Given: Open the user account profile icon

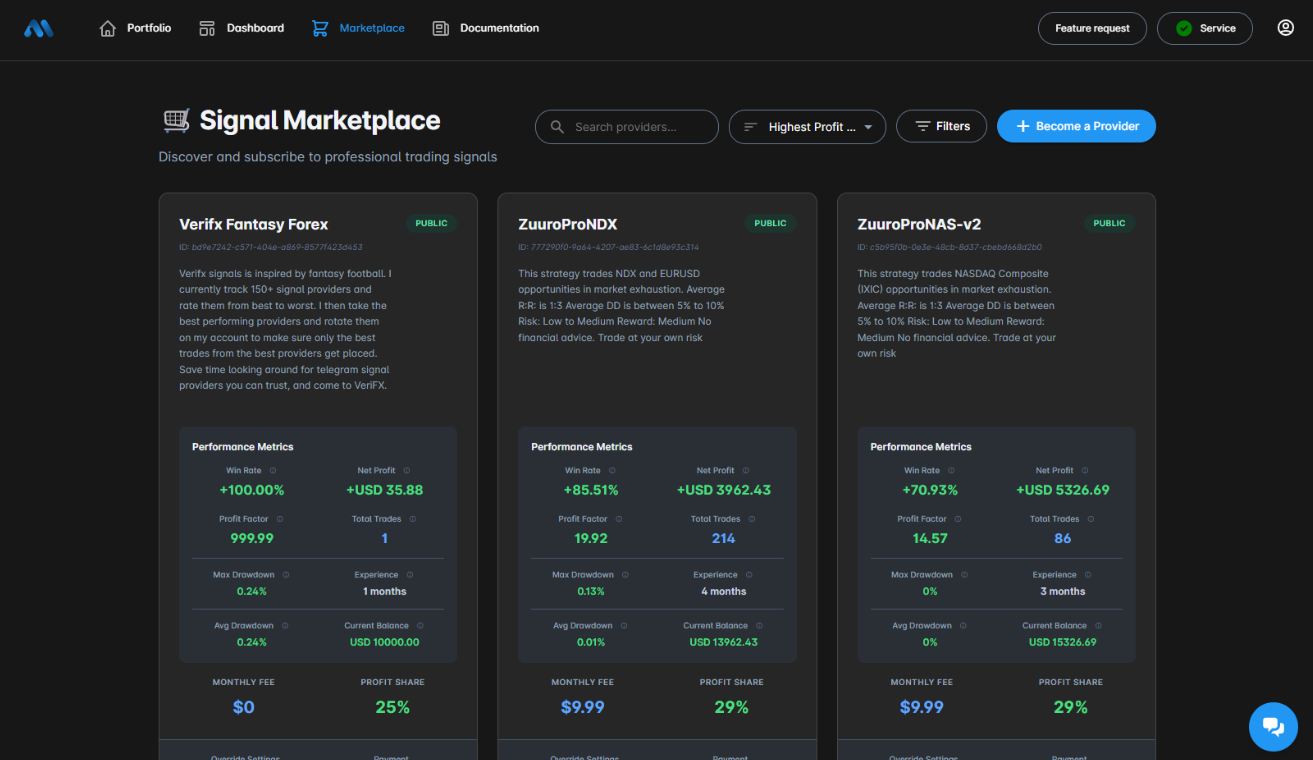Looking at the screenshot, I should [1286, 28].
